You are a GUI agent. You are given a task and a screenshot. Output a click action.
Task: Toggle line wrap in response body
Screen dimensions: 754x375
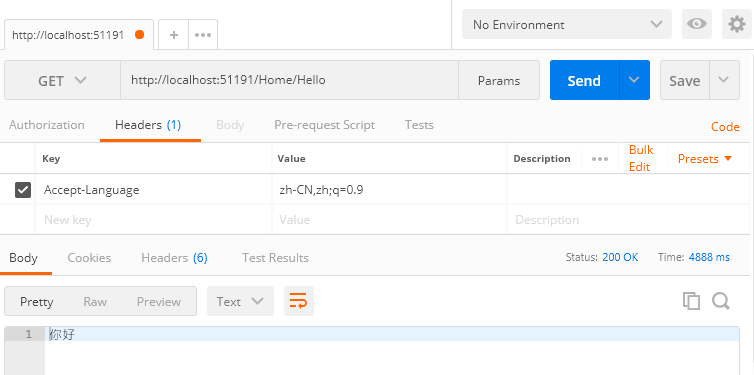click(299, 301)
